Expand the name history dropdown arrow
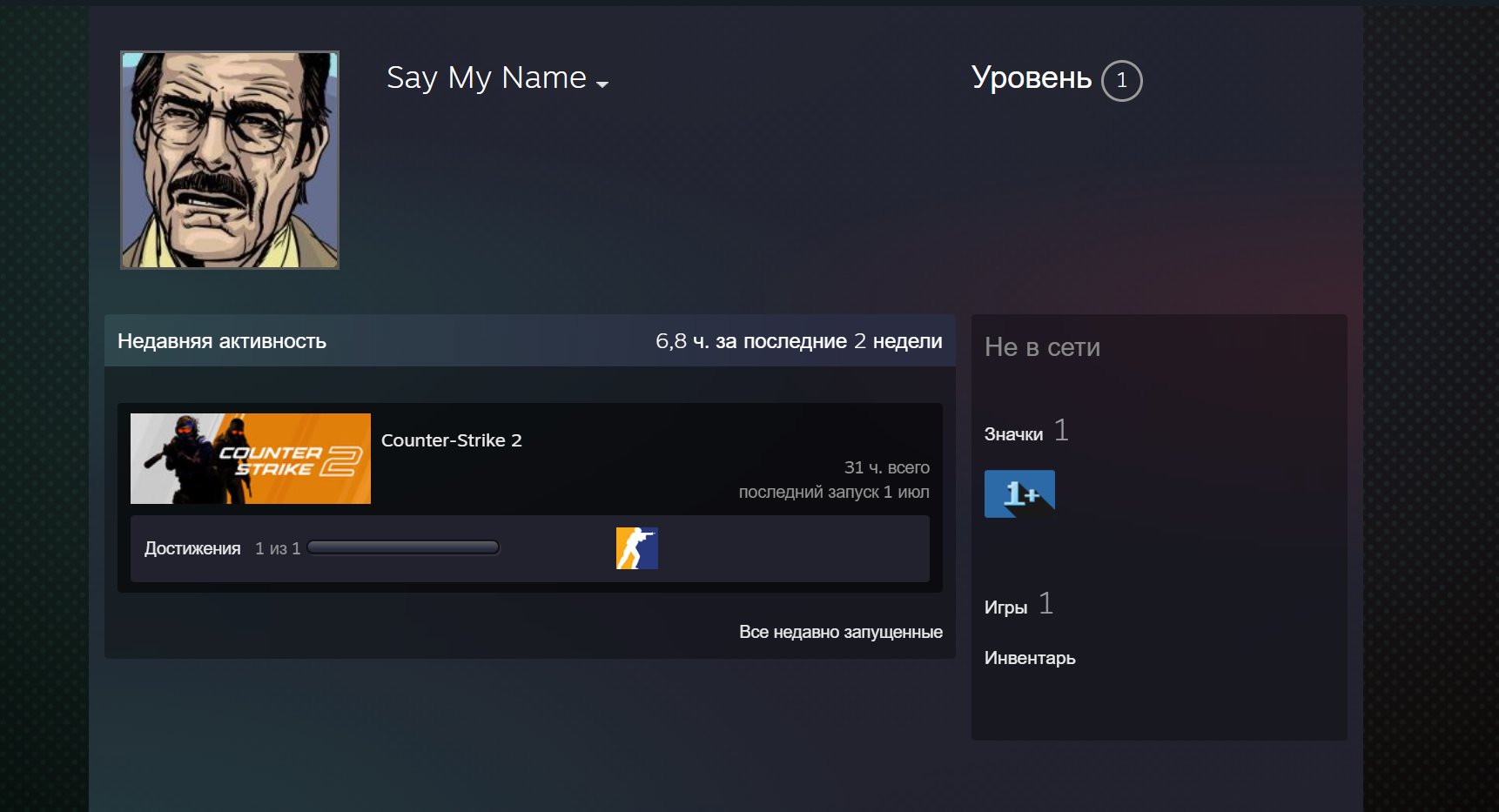This screenshot has height=812, width=1499. [x=602, y=84]
